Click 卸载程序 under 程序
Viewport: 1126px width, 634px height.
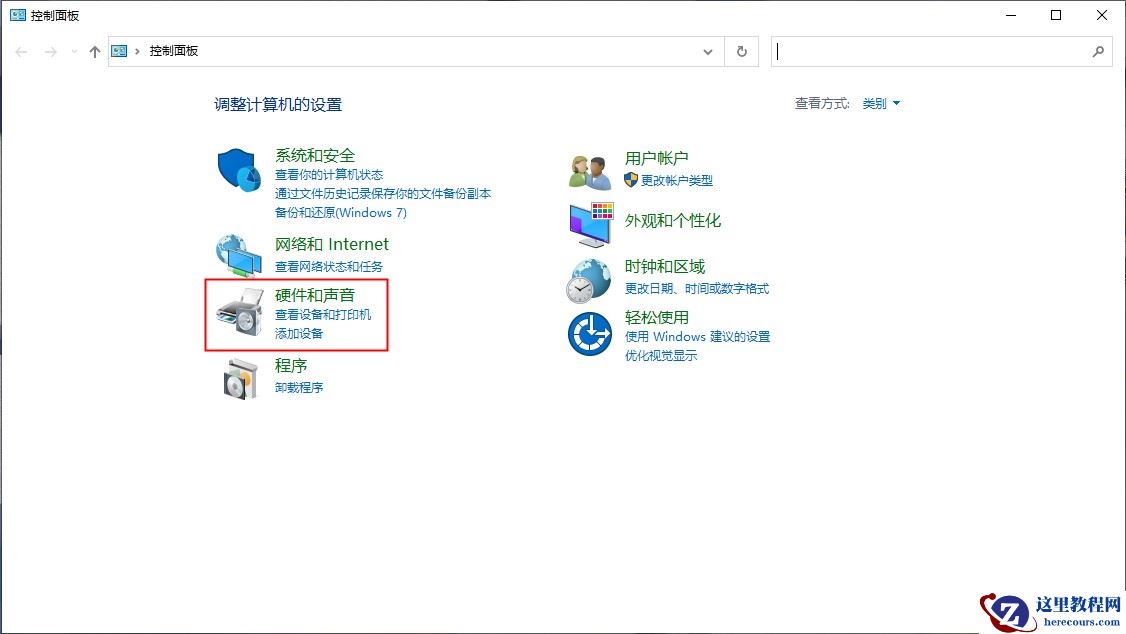(299, 387)
